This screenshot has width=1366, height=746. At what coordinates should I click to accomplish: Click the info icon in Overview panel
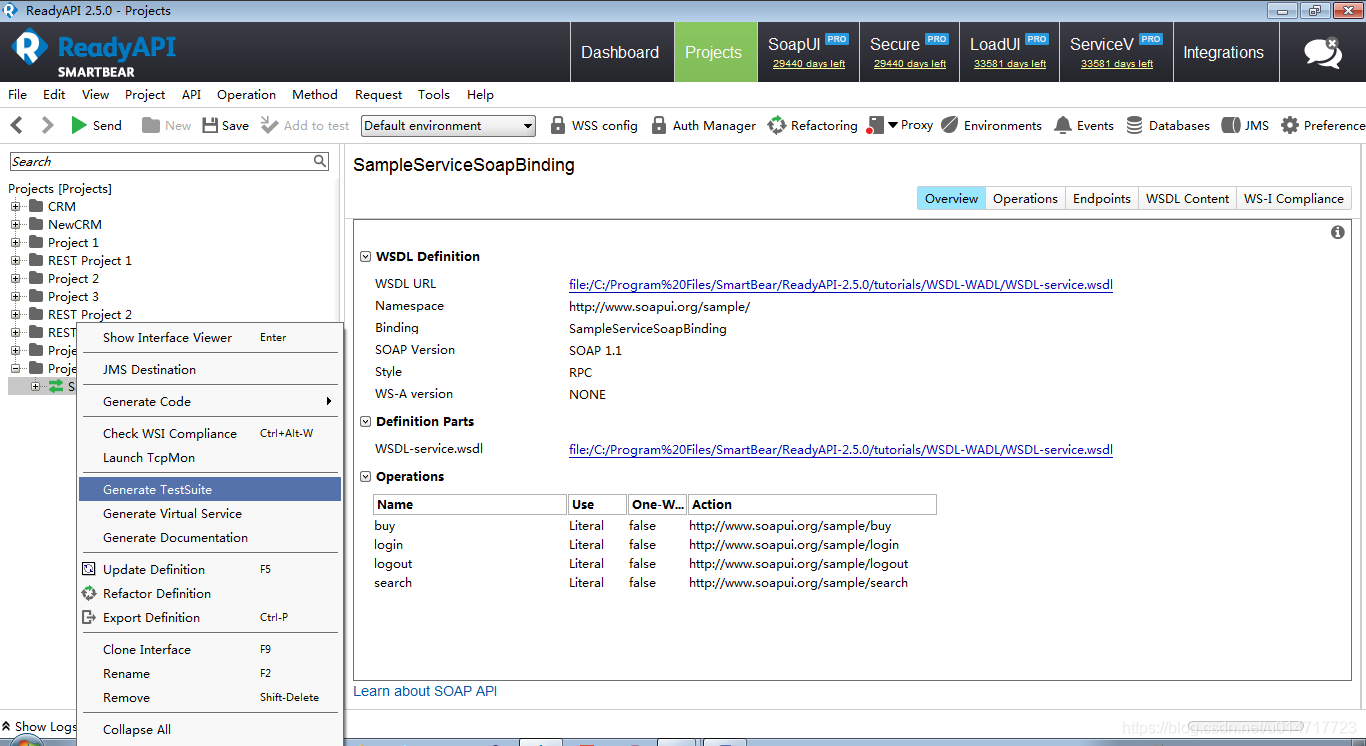click(x=1338, y=232)
